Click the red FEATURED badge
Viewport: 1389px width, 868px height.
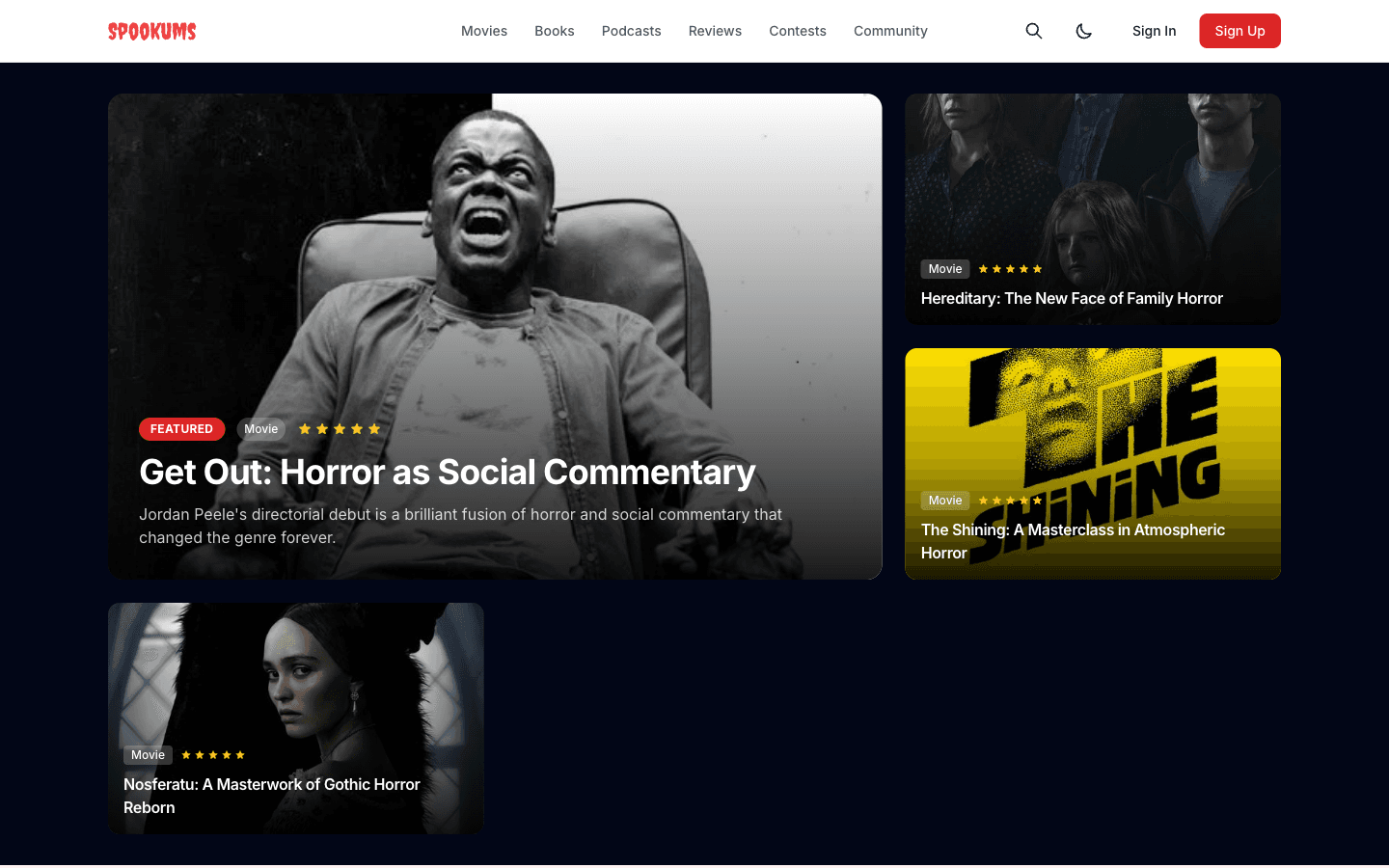[181, 429]
